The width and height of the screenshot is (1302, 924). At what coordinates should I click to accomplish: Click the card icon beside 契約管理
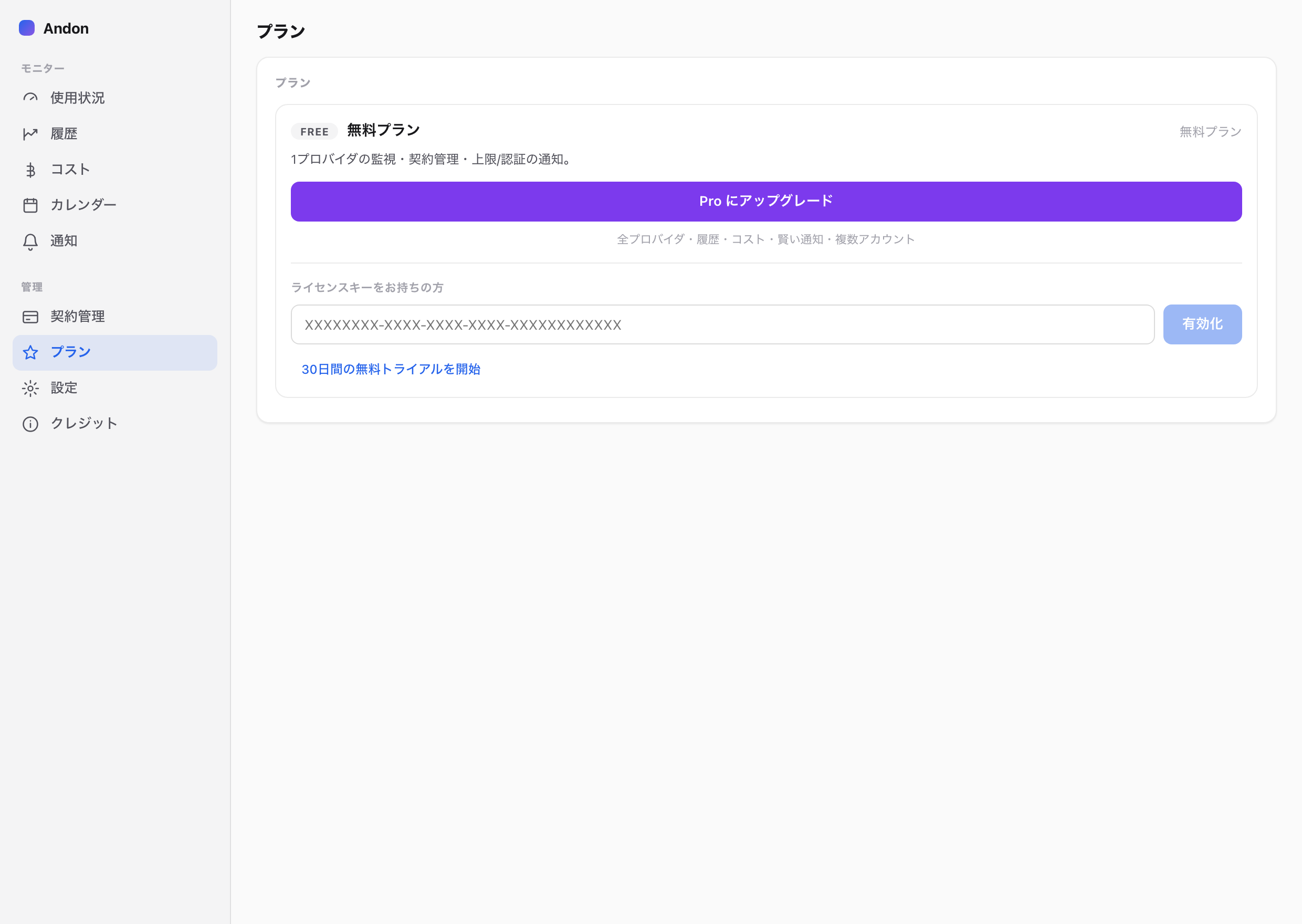(x=30, y=317)
